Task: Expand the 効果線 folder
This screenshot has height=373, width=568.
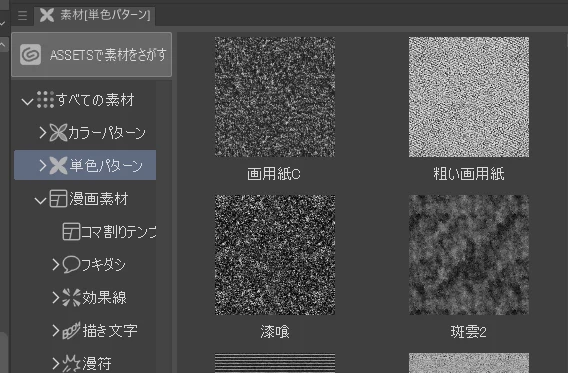Action: click(x=56, y=298)
